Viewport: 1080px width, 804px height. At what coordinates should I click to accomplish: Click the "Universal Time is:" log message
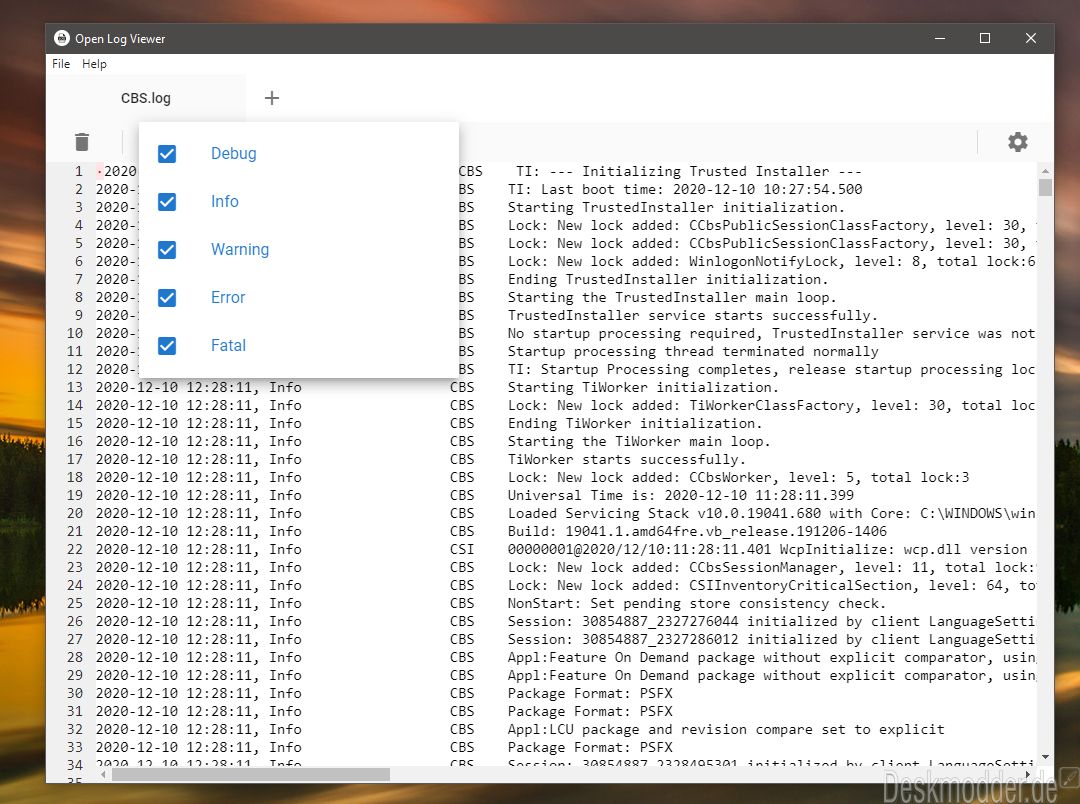coord(681,495)
